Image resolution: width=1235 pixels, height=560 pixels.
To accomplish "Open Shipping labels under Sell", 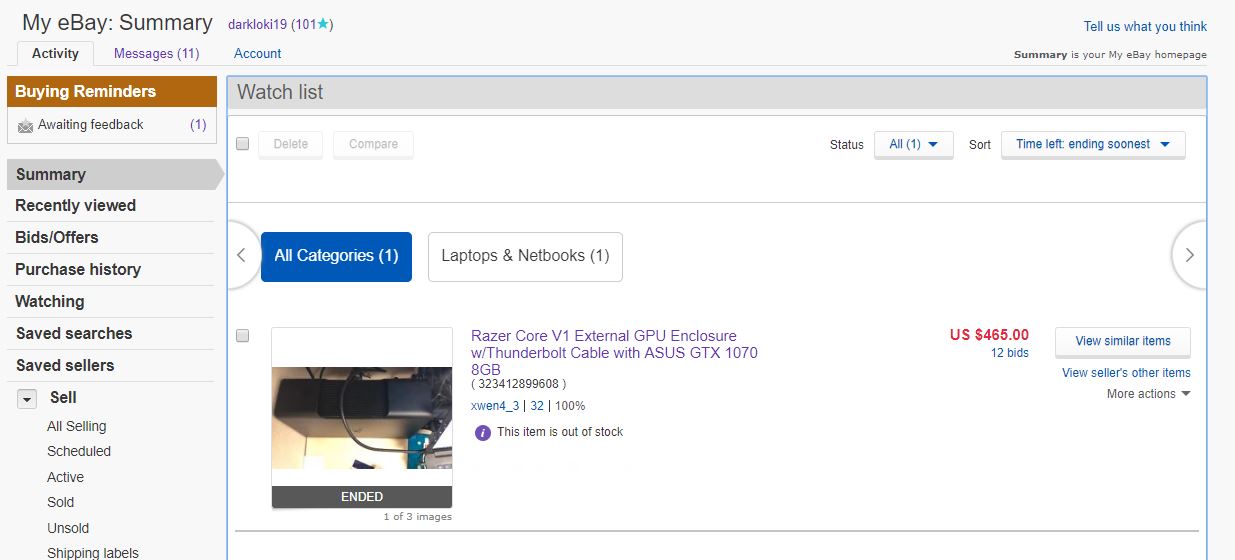I will tap(93, 552).
